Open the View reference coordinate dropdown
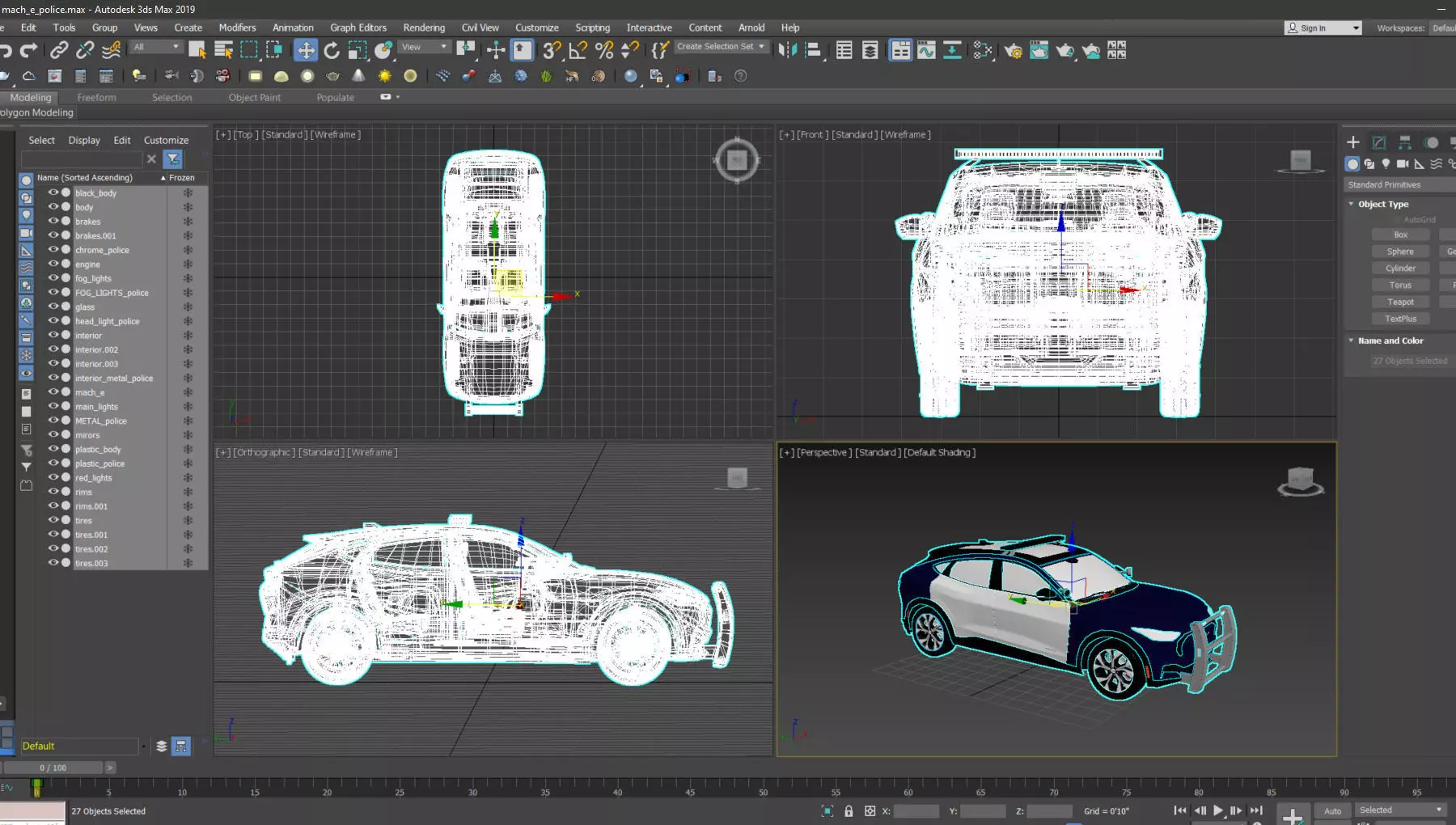Screen dimensions: 1456x825 (425, 47)
